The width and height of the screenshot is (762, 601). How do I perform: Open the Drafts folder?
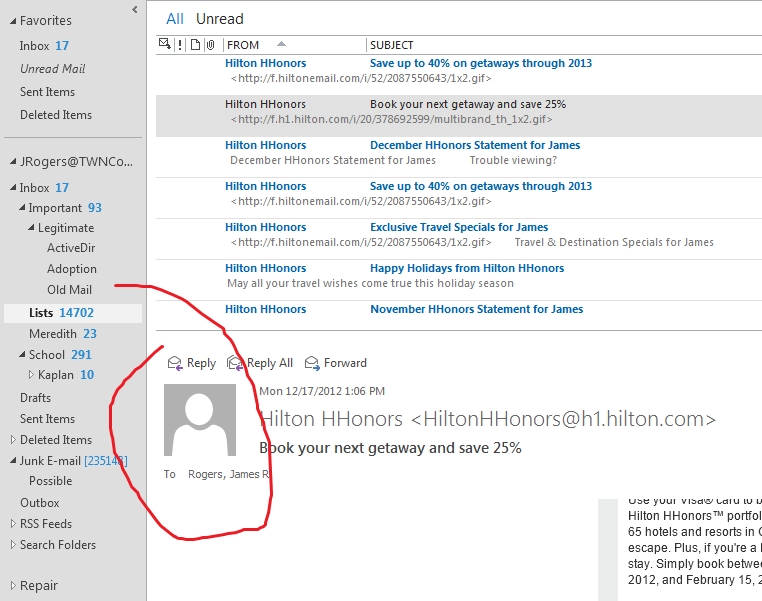pos(35,397)
